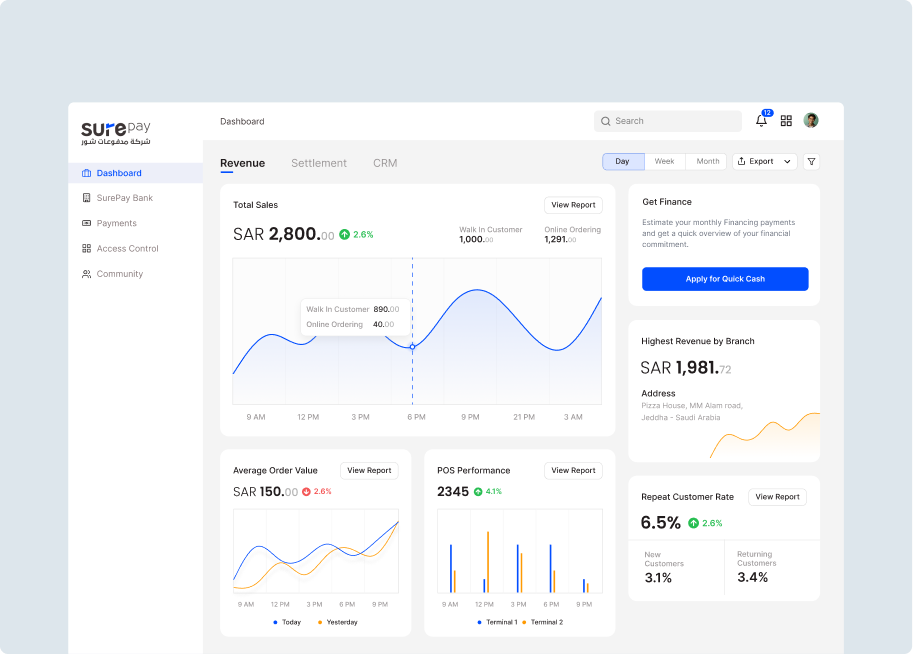
Task: Click the Dashboard sidebar icon
Action: coord(87,173)
